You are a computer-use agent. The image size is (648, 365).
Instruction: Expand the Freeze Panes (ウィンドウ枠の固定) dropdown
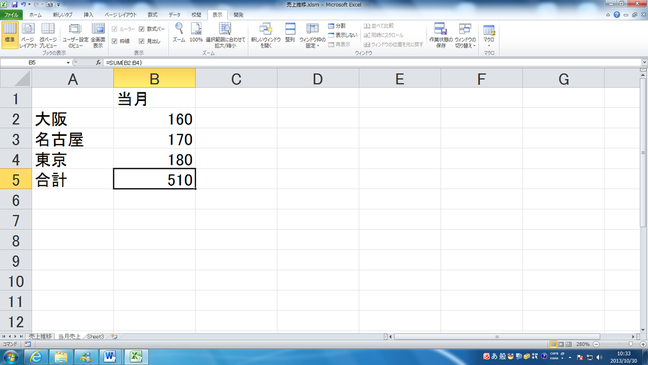(312, 35)
